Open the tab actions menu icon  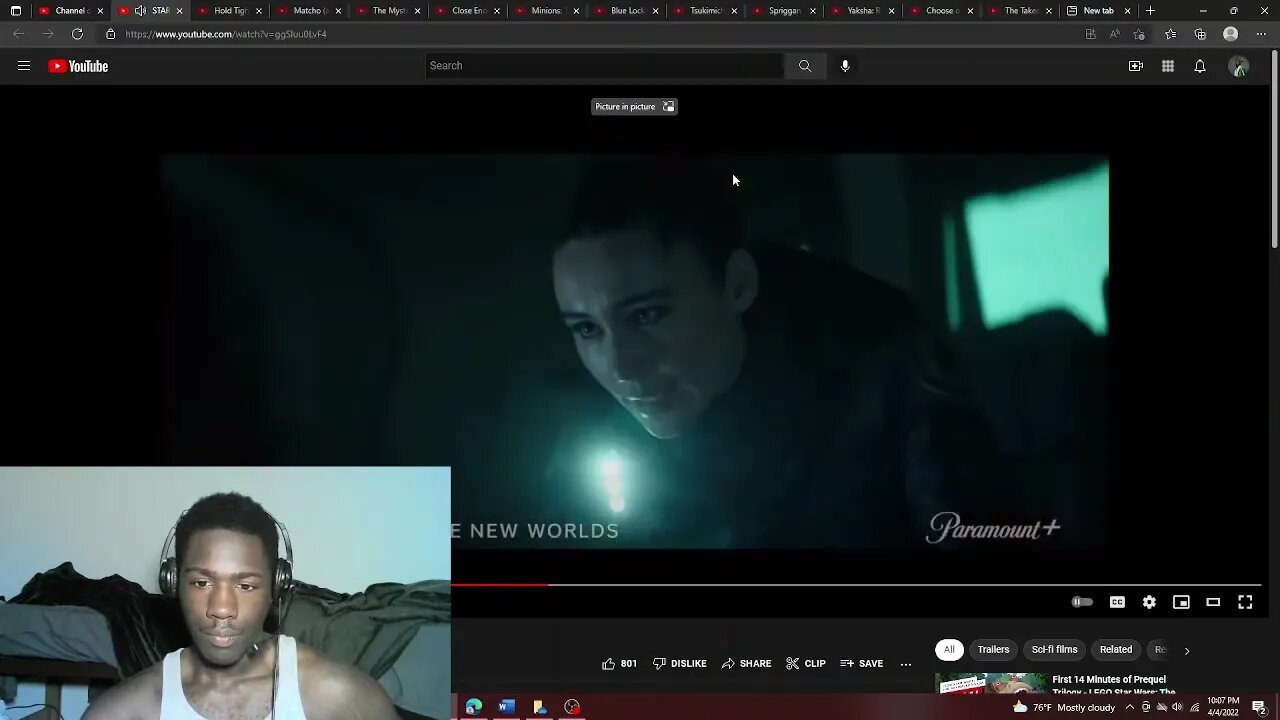(x=16, y=11)
